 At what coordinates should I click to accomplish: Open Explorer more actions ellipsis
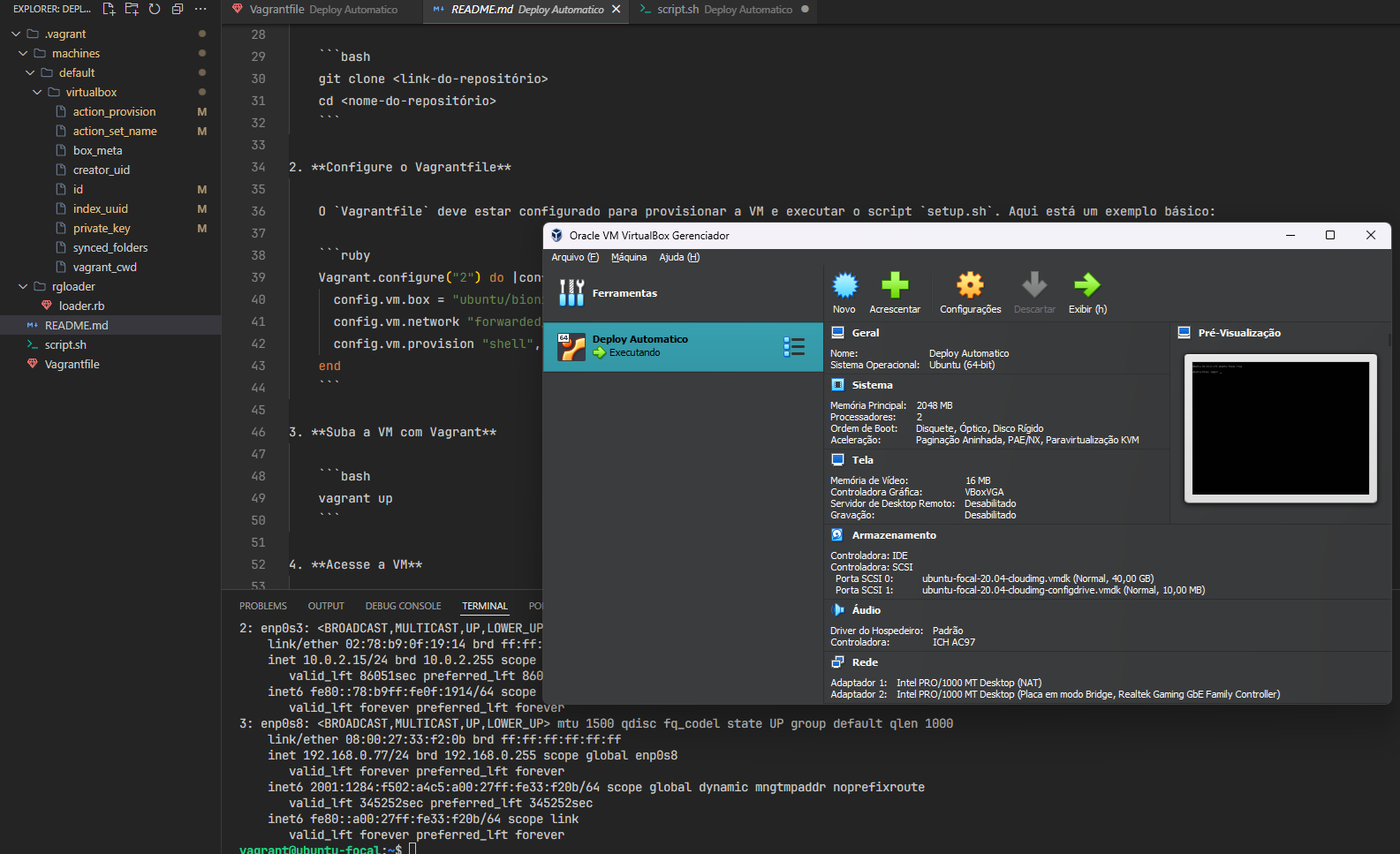201,9
